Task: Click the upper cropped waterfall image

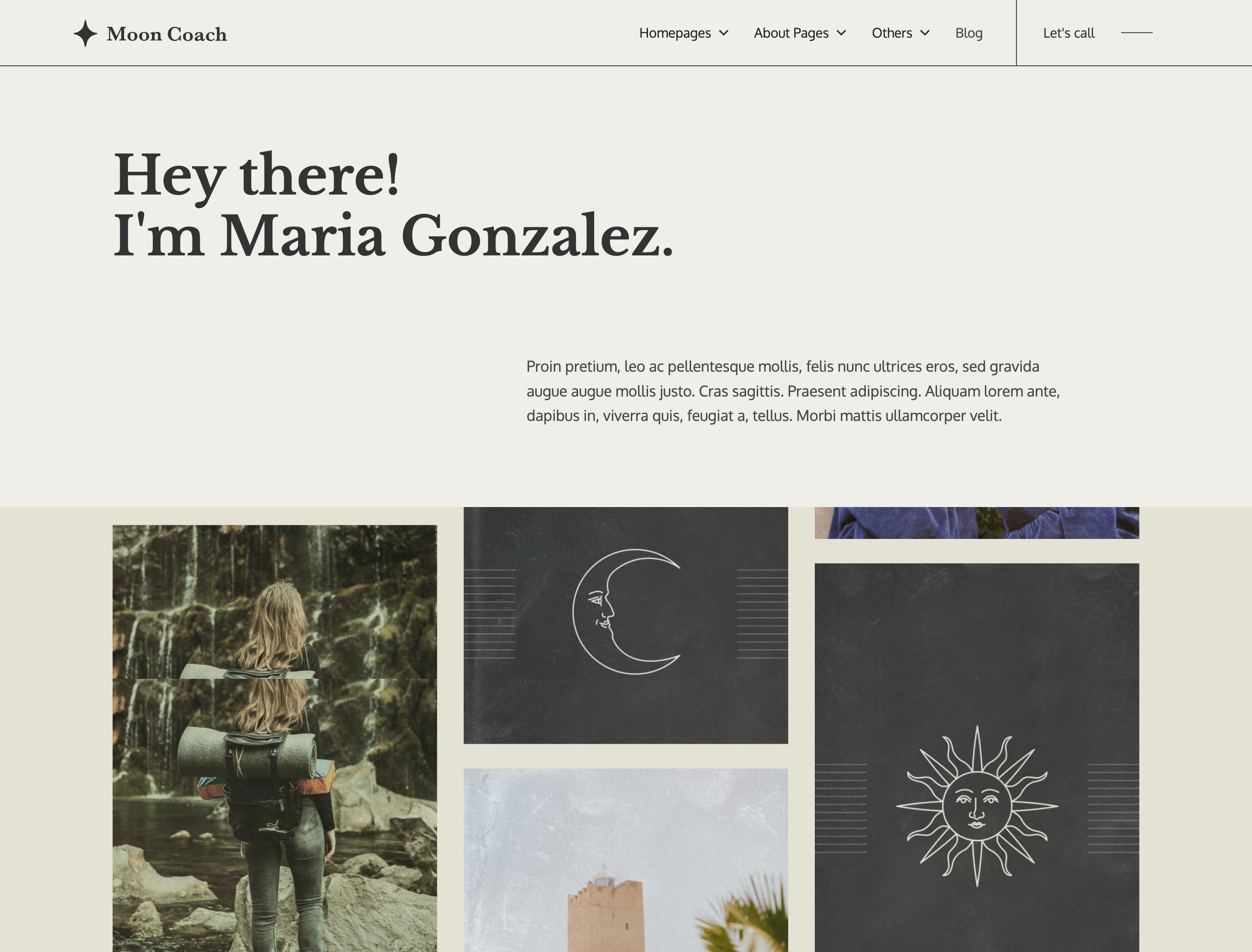Action: pos(274,602)
